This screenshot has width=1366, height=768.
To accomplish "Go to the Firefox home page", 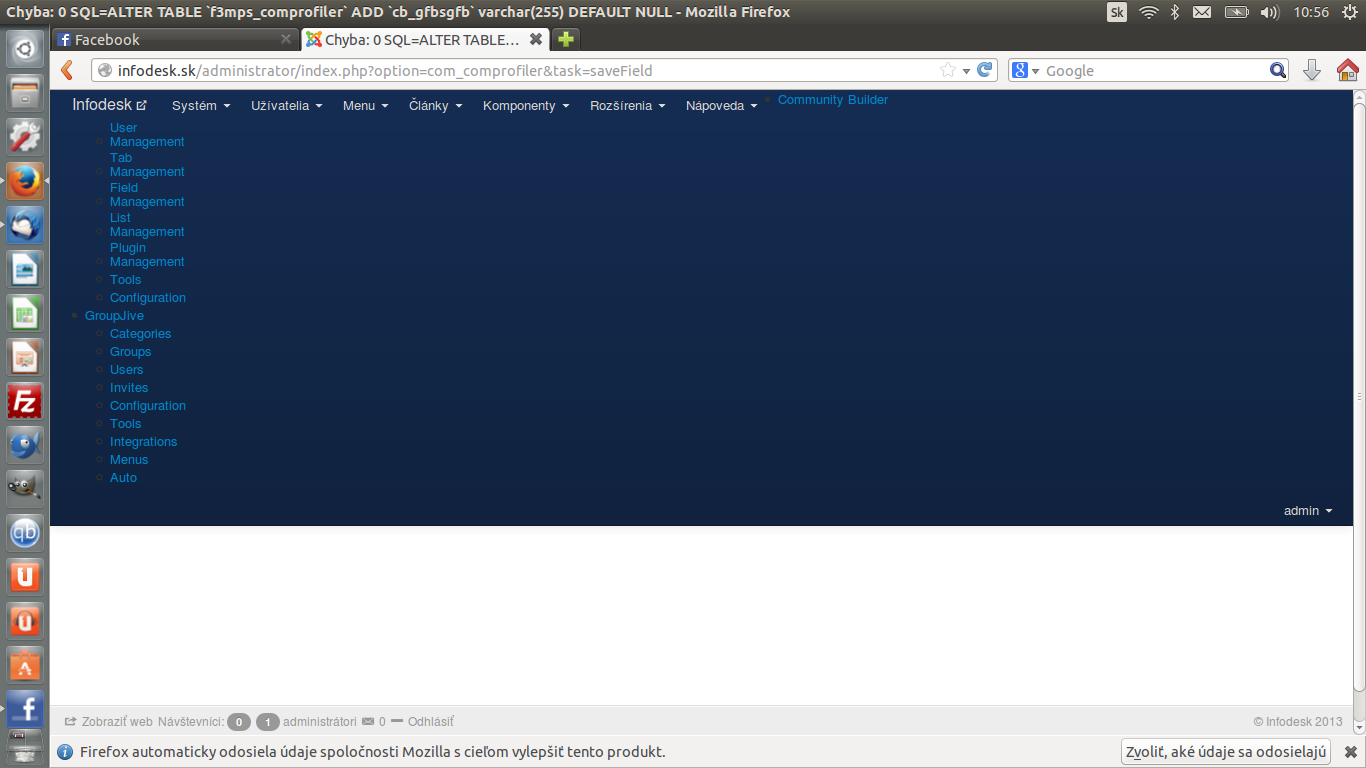I will [1347, 70].
